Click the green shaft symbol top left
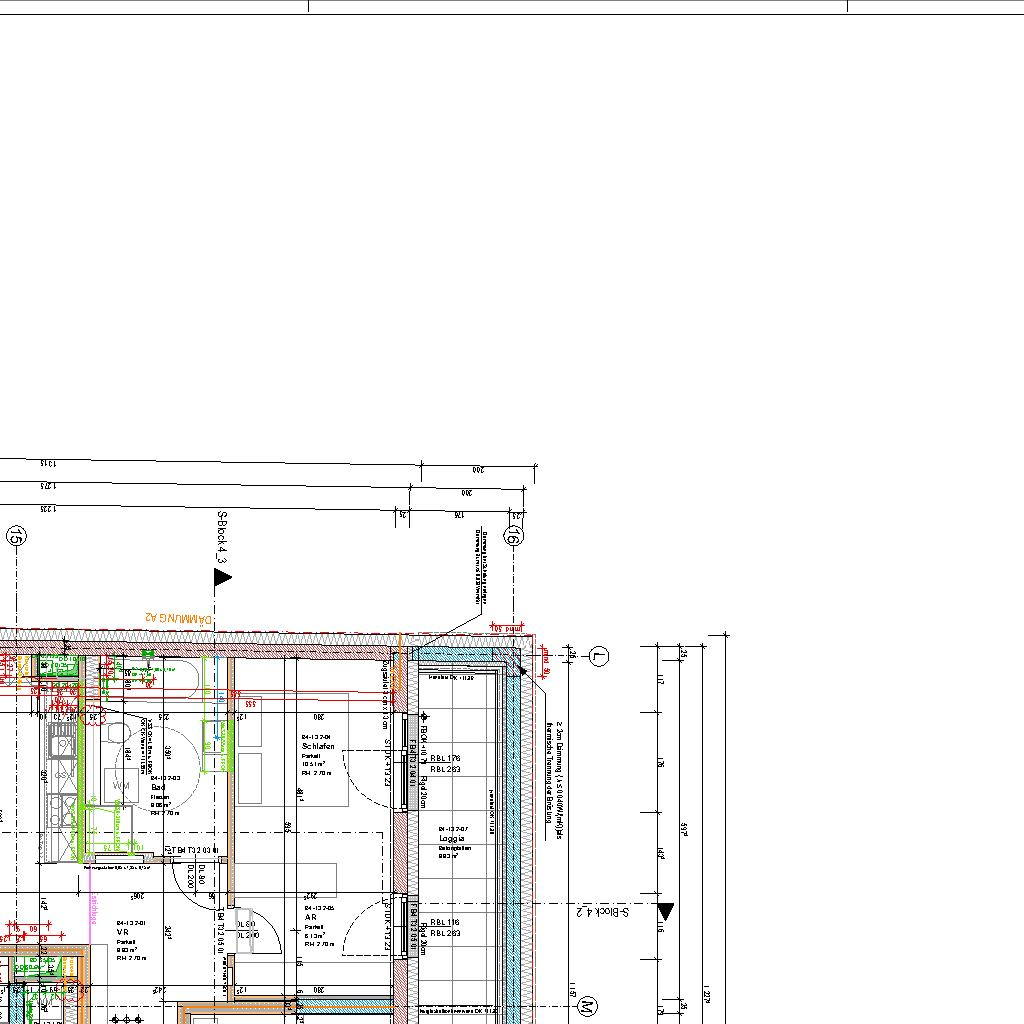The width and height of the screenshot is (1024, 1024). point(58,666)
